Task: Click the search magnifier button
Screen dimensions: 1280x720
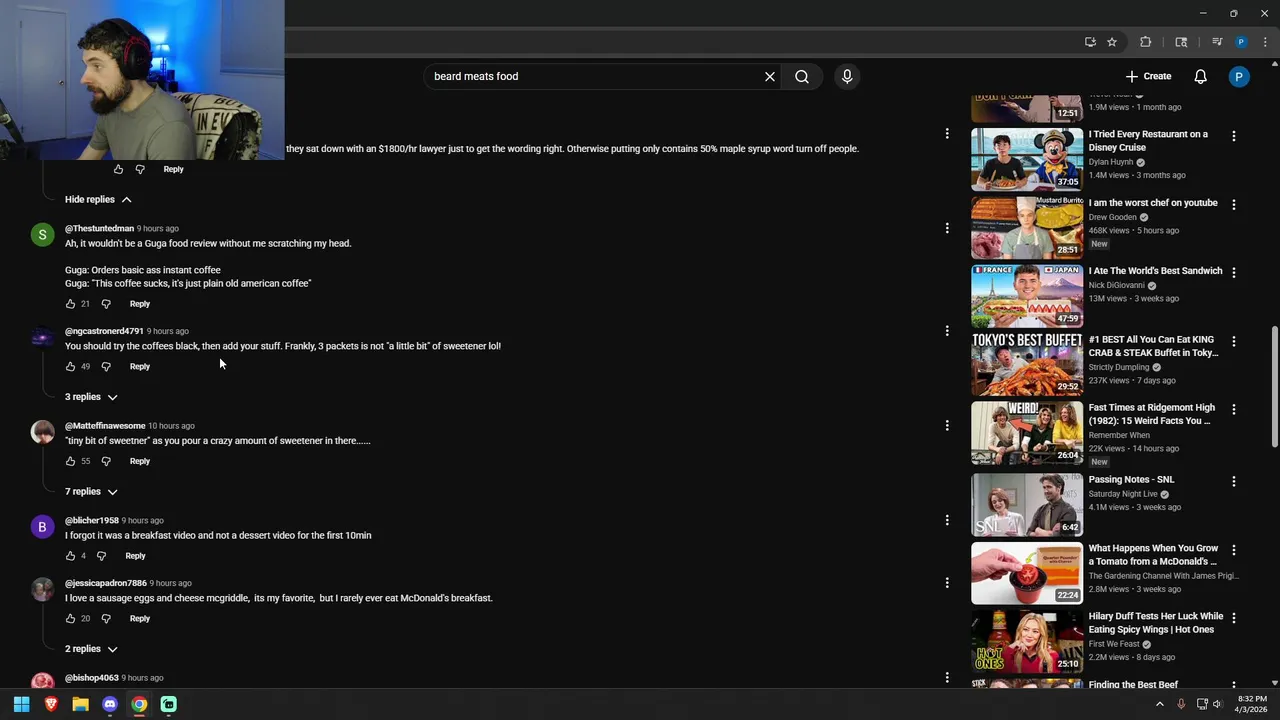Action: click(802, 76)
